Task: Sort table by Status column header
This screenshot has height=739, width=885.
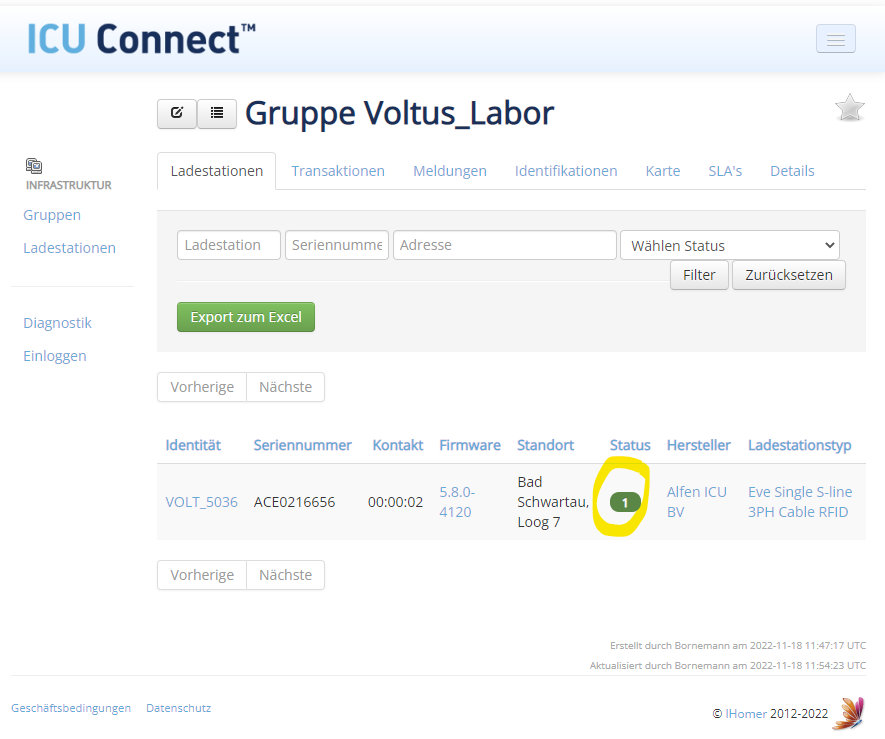Action: tap(630, 445)
